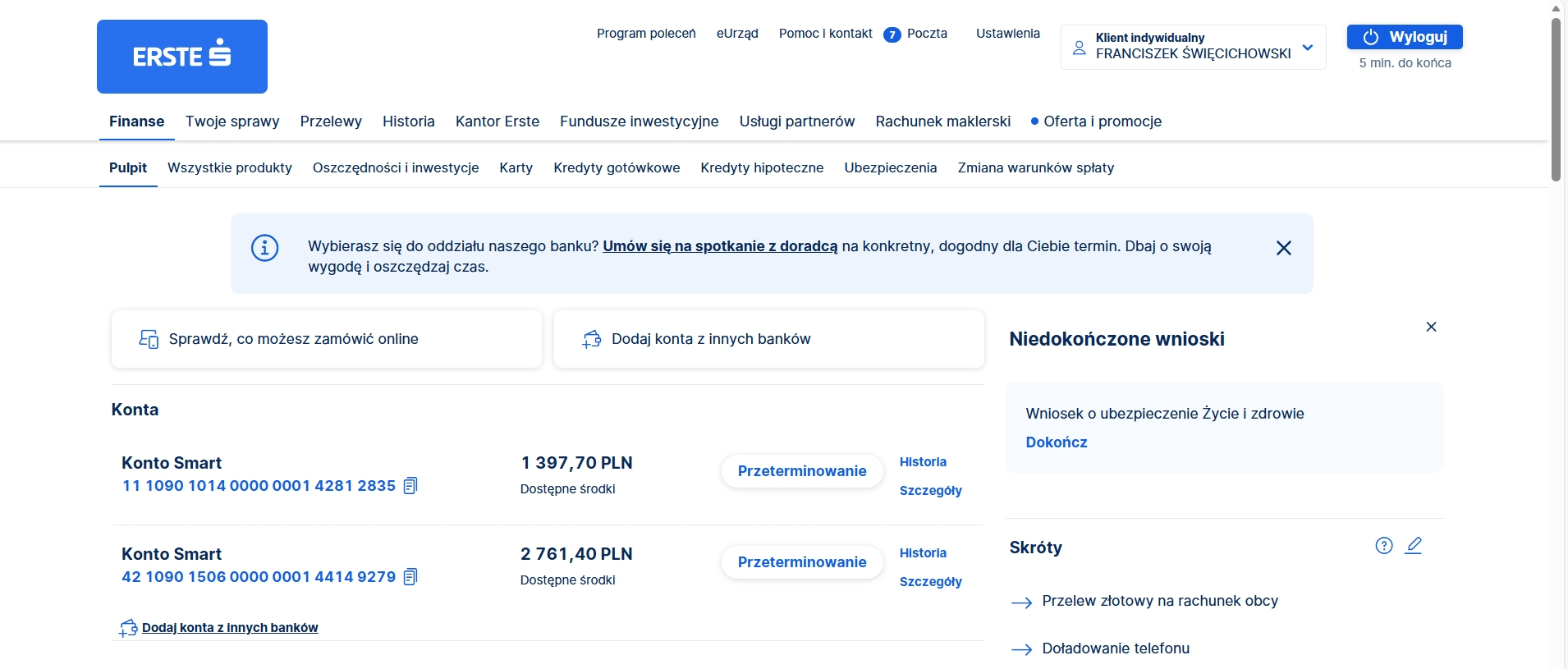
Task: Switch to the Wszystkie produkty tab
Action: (x=229, y=167)
